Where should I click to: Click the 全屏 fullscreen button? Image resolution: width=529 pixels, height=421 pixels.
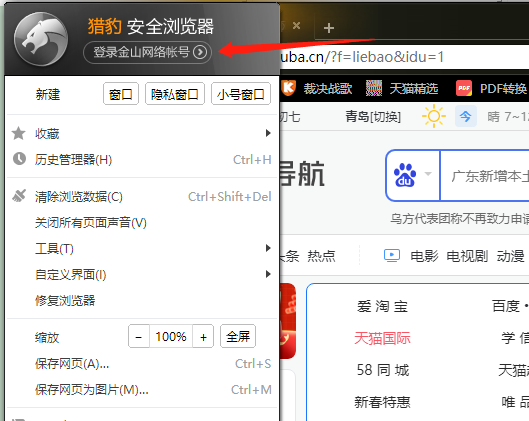[x=238, y=336]
